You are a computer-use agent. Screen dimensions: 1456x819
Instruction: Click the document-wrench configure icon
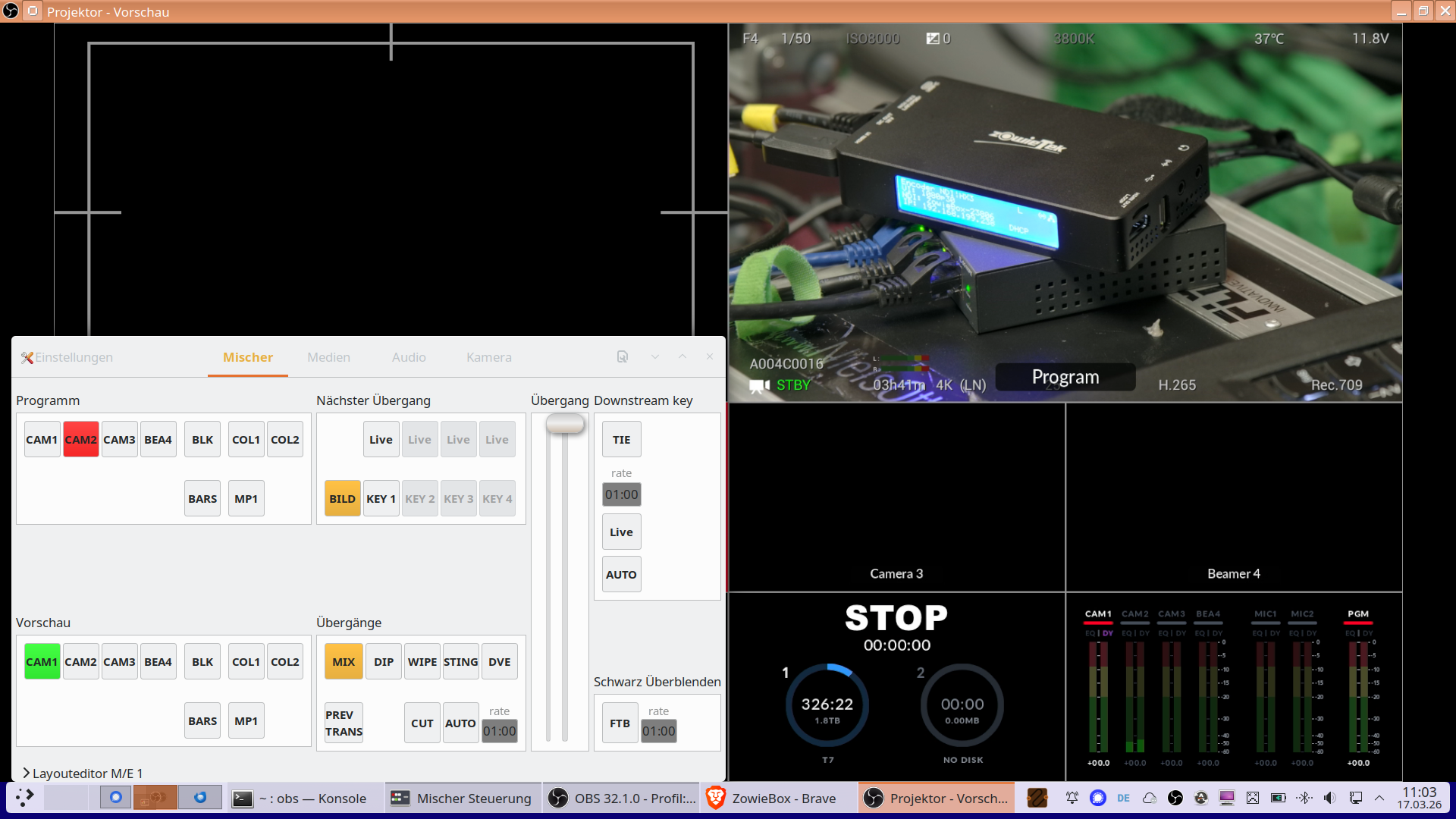coord(623,356)
